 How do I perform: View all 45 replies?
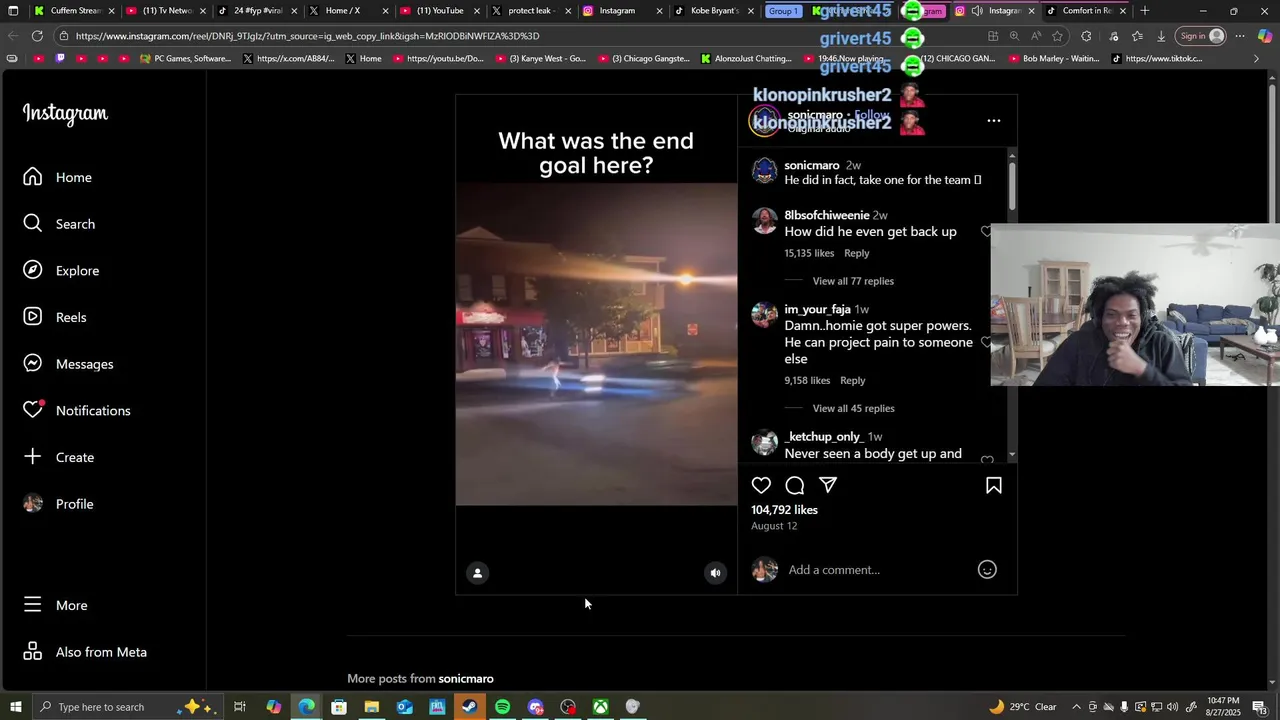click(853, 408)
